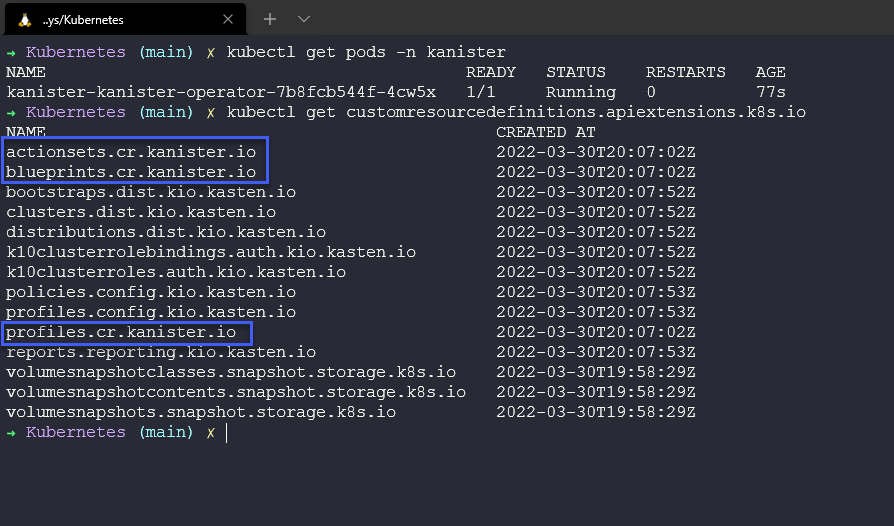Click the CREATED AT column header
The height and width of the screenshot is (526, 894).
click(x=545, y=132)
